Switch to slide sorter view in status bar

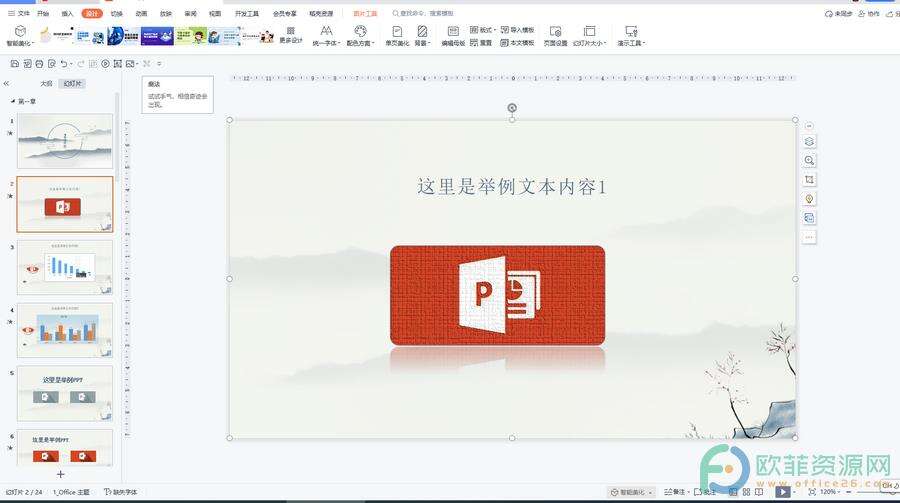click(x=746, y=492)
